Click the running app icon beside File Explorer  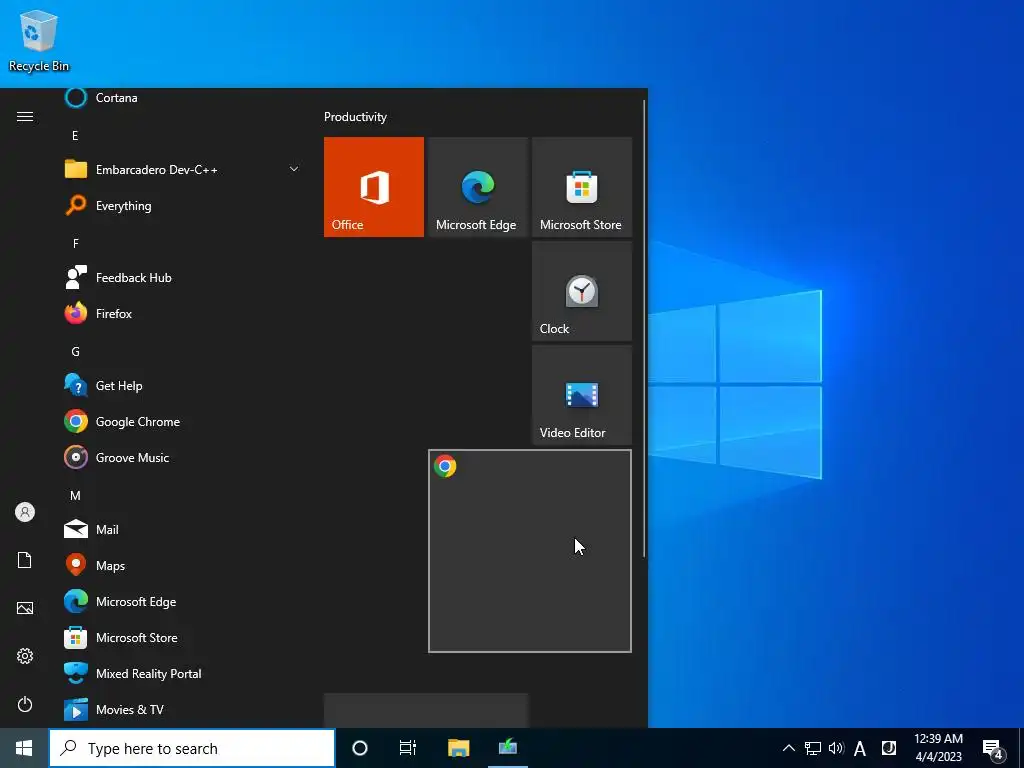point(507,748)
